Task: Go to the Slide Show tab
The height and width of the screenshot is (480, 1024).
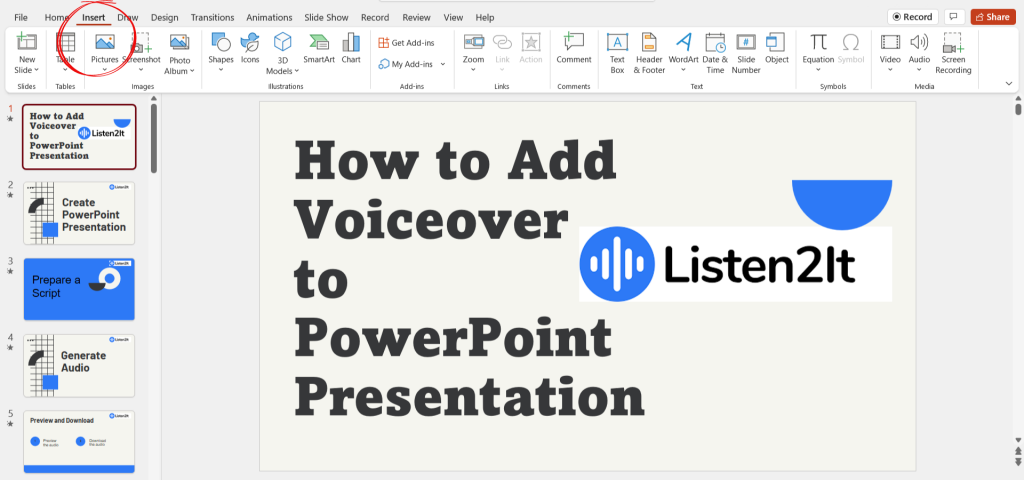Action: point(327,18)
